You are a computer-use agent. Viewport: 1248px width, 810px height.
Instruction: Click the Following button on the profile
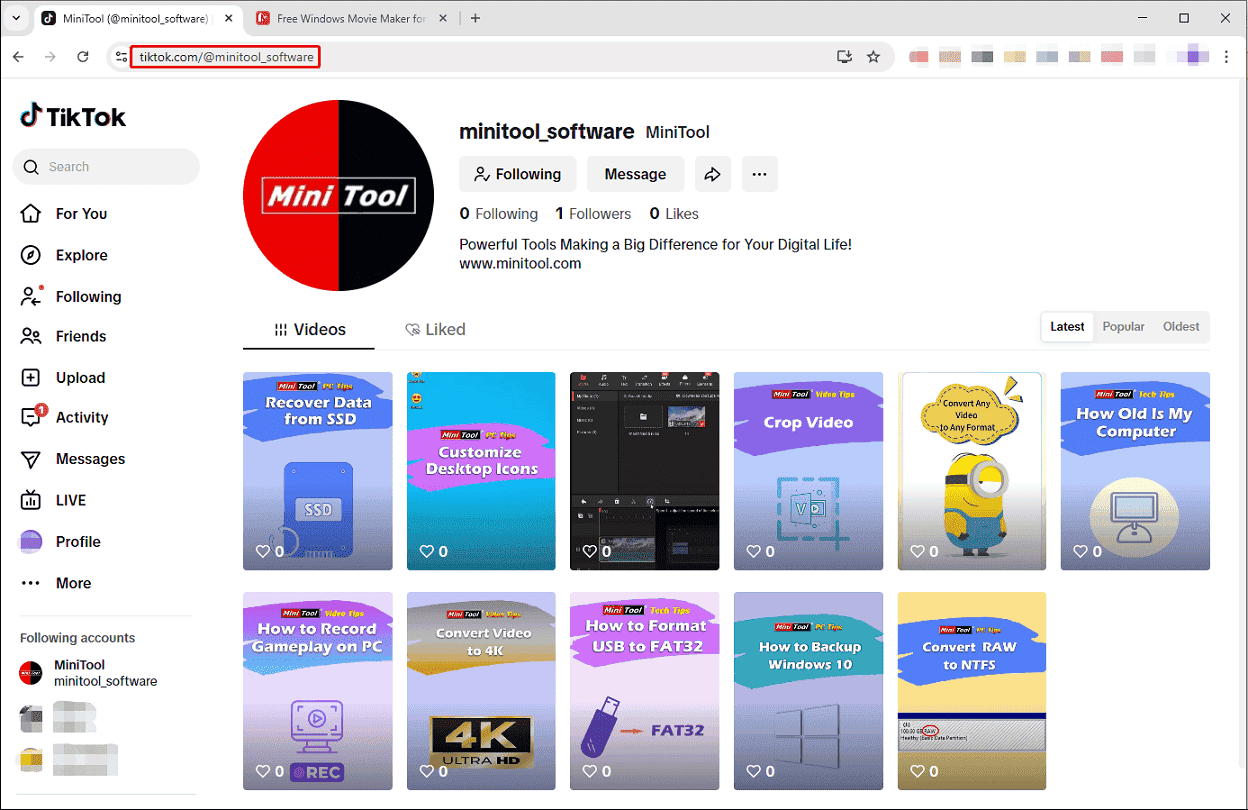tap(518, 174)
